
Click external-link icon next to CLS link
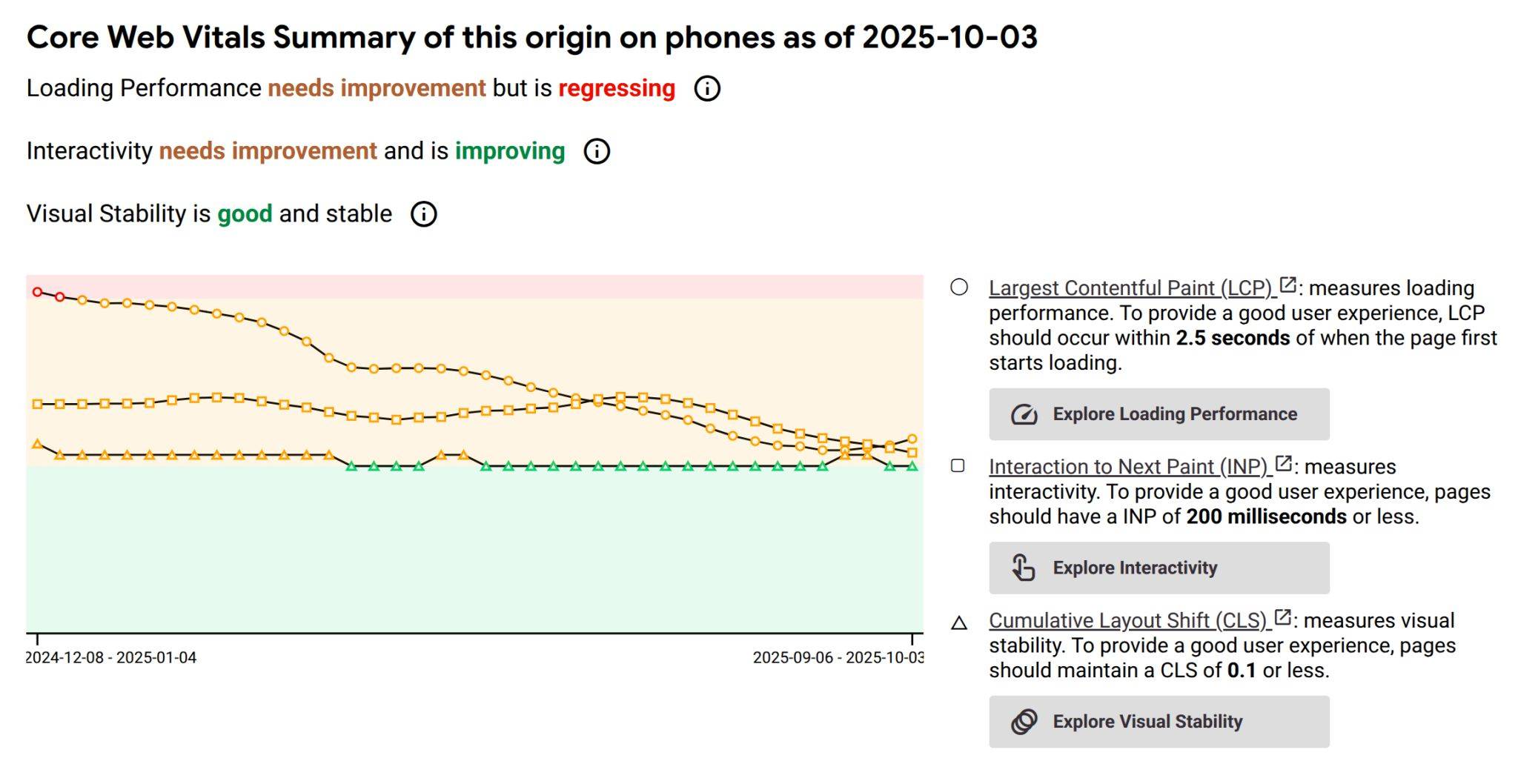pos(1282,617)
